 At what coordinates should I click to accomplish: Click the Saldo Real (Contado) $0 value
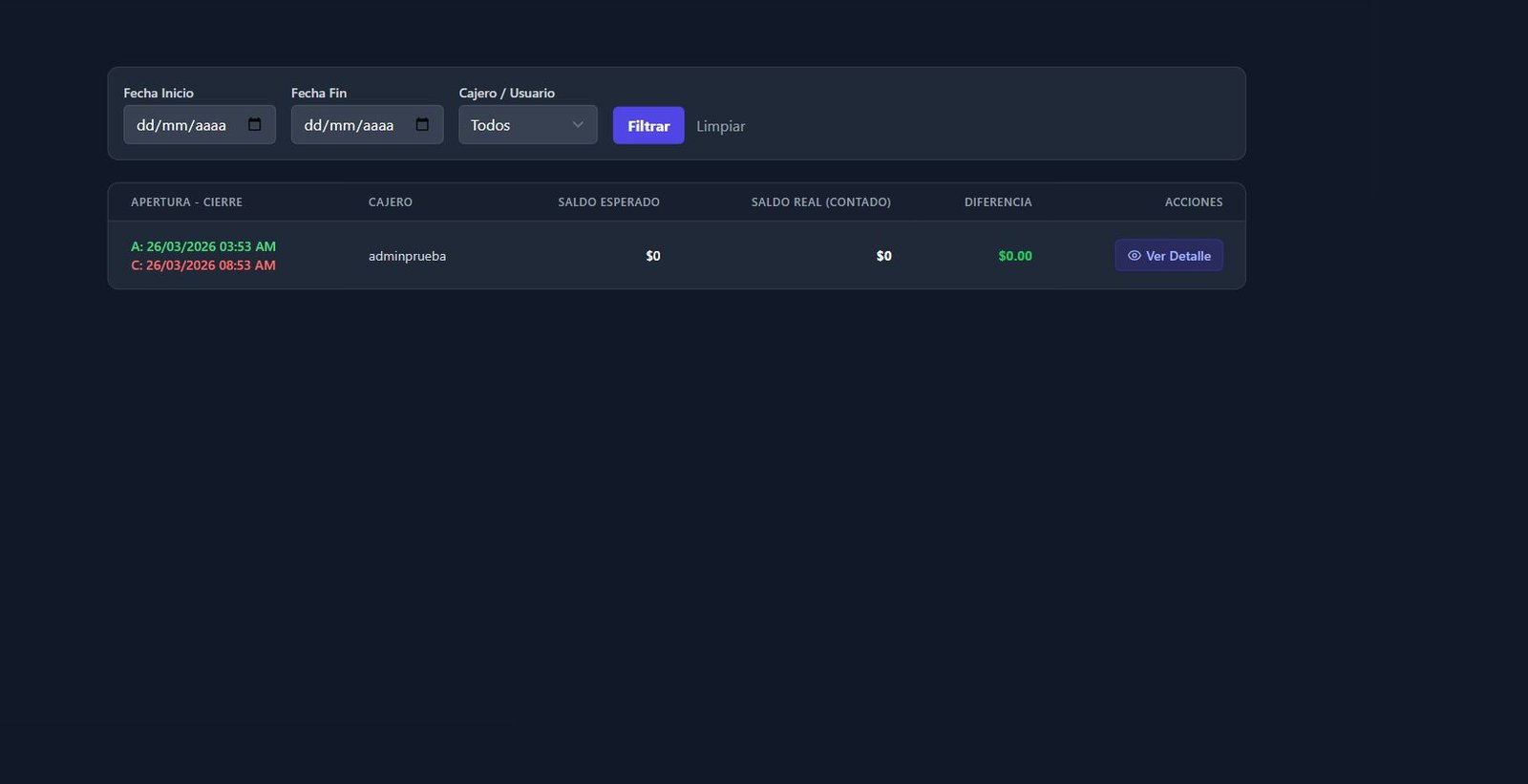pyautogui.click(x=884, y=256)
